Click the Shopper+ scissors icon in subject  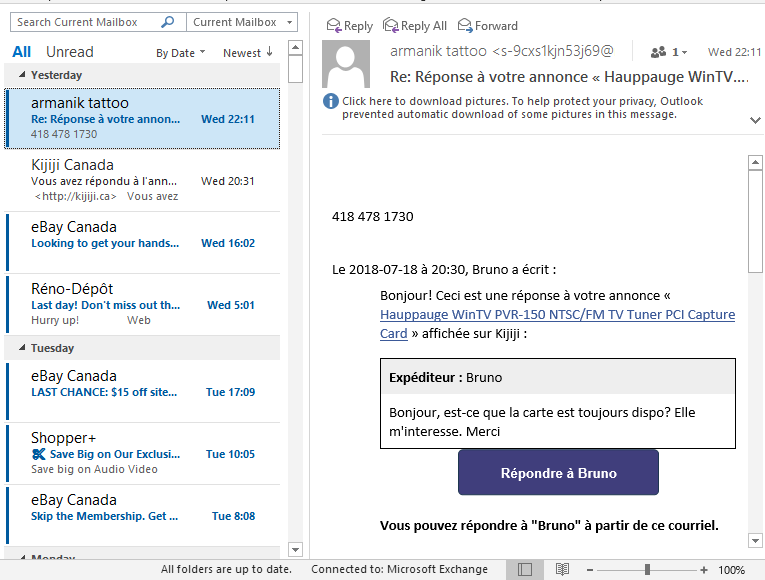(x=38, y=454)
